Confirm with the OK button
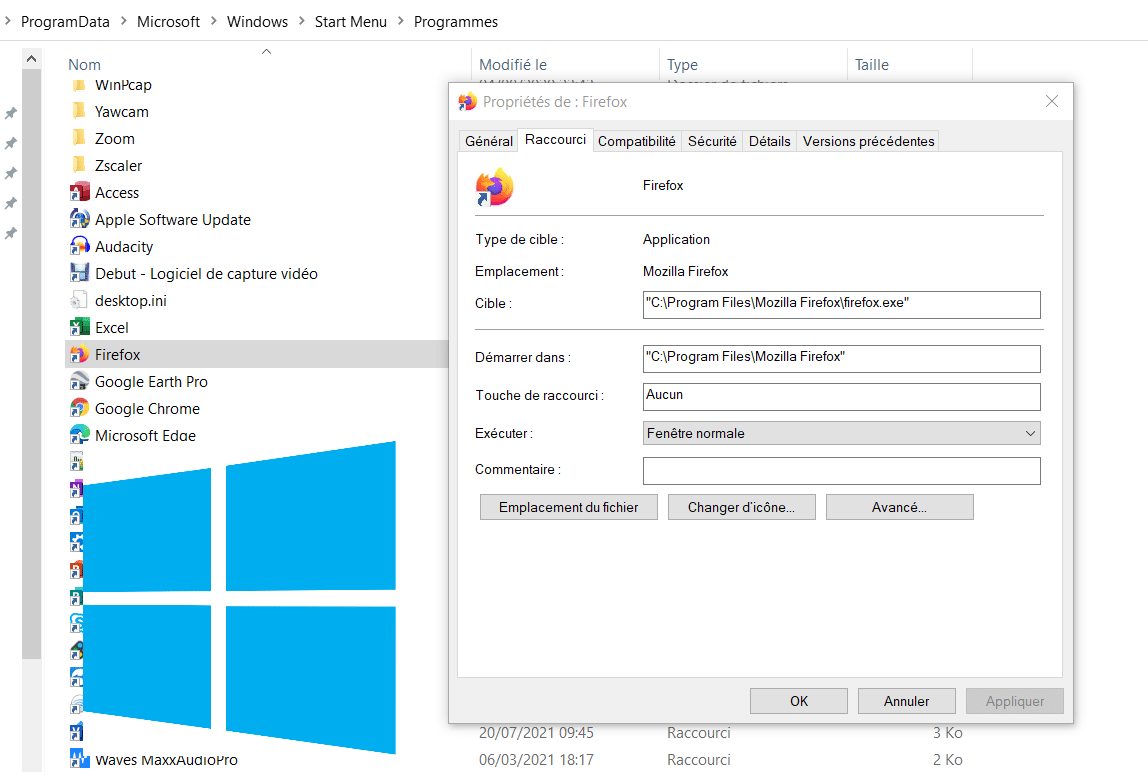 pos(799,701)
